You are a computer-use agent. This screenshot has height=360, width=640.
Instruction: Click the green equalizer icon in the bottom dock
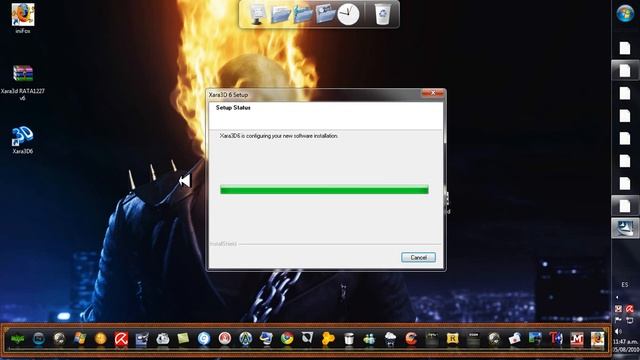click(x=17, y=339)
